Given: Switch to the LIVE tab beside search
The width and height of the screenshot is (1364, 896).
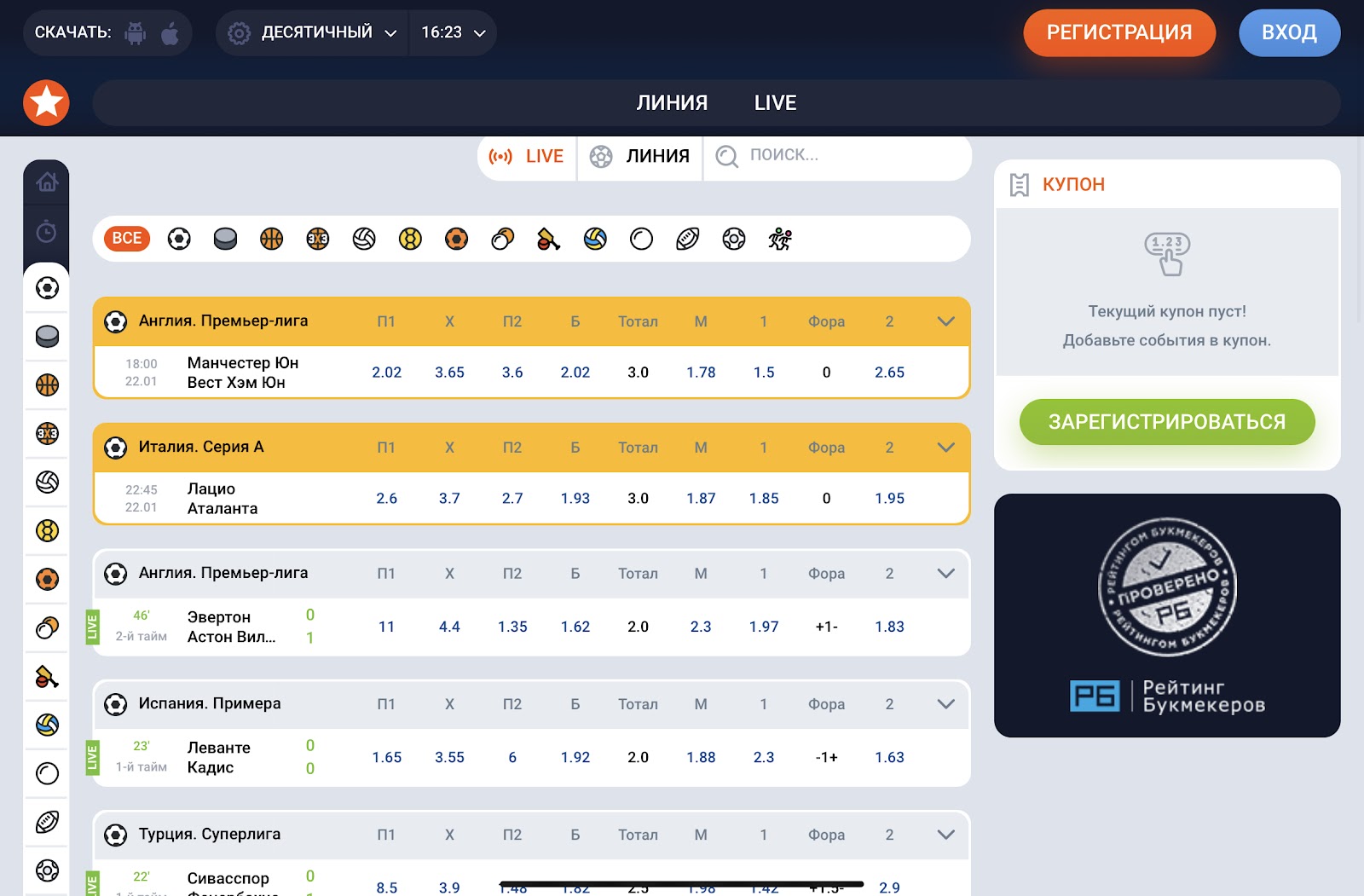Looking at the screenshot, I should click(527, 157).
